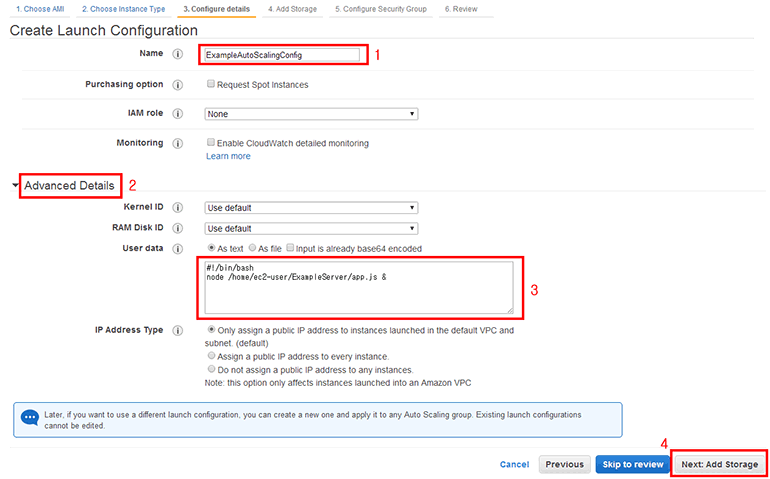Viewport: 770px width, 479px height.
Task: Click the Next: Add Storage button
Action: [x=720, y=464]
